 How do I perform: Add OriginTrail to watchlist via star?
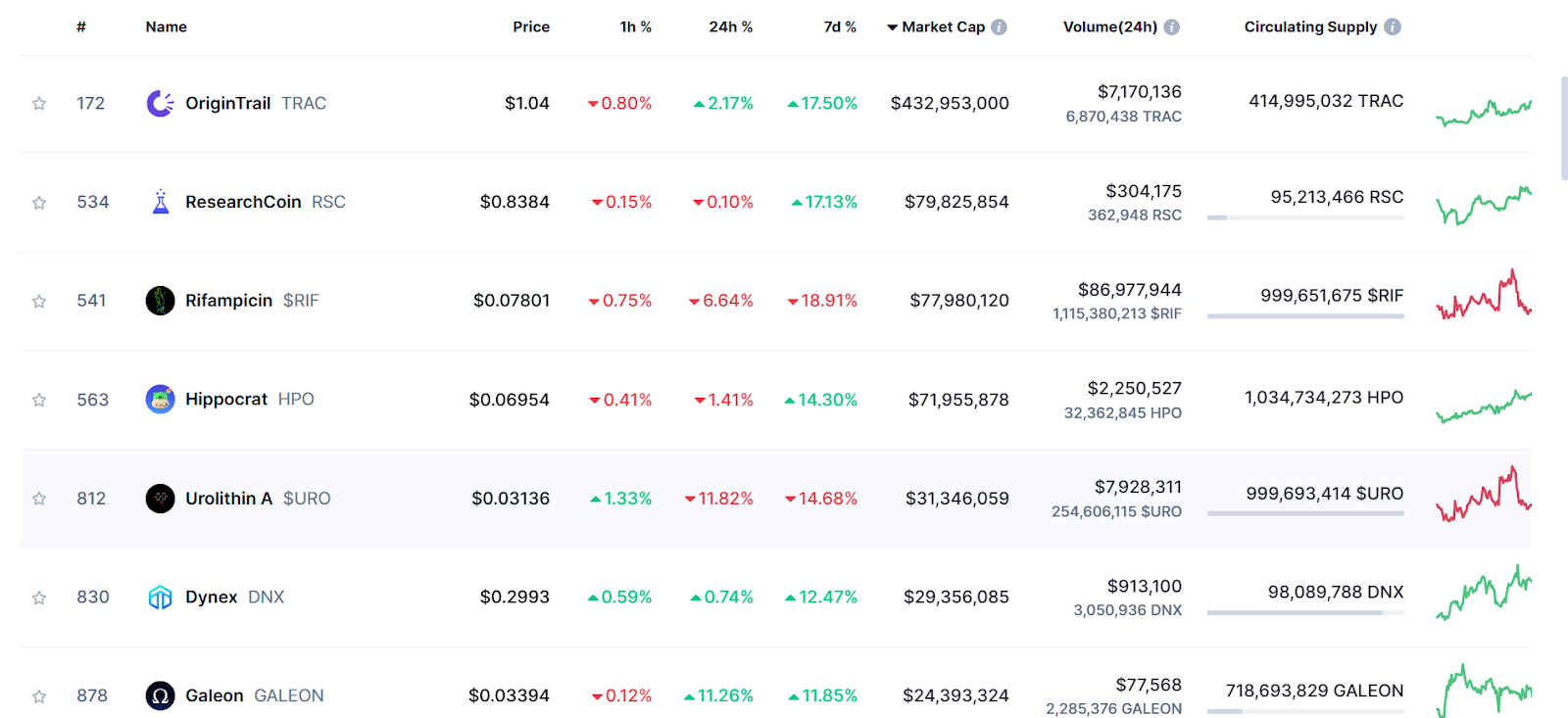tap(38, 102)
